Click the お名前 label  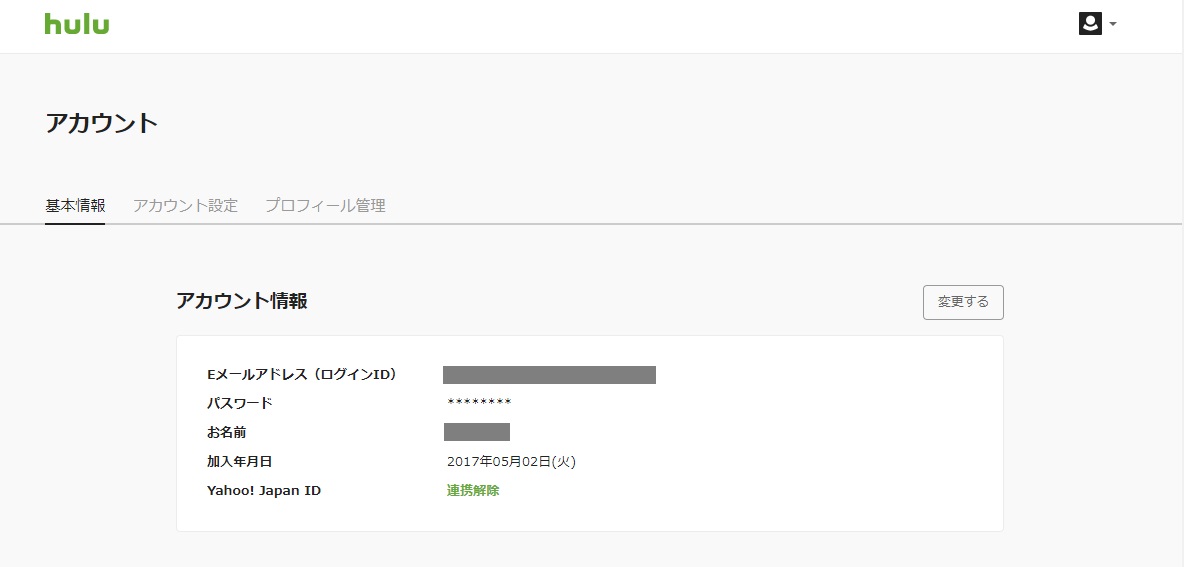click(227, 433)
